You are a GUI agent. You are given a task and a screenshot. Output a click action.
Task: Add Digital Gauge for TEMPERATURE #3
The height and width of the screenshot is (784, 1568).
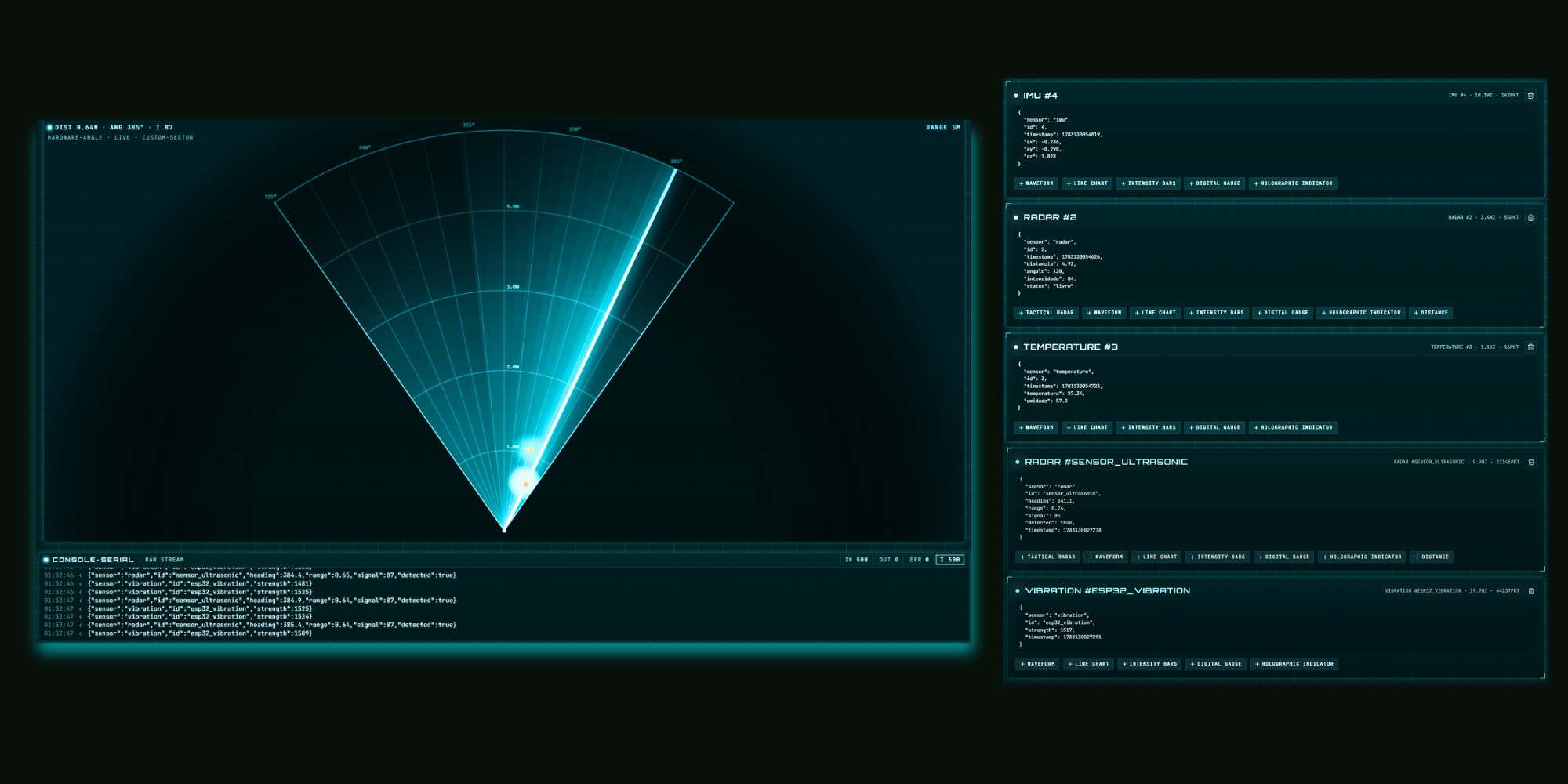[1215, 428]
